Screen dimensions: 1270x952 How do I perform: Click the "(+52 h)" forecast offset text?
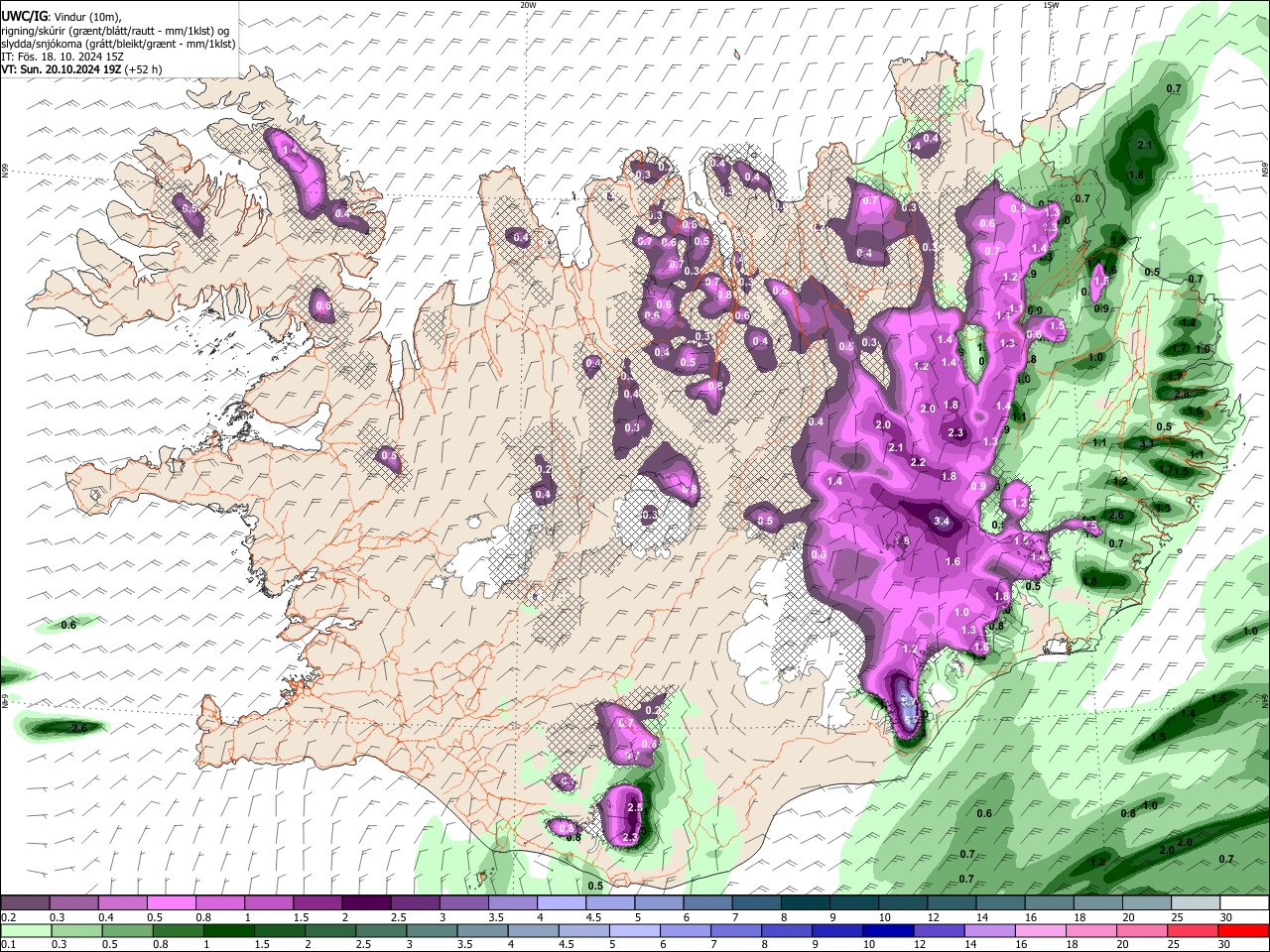(x=143, y=69)
